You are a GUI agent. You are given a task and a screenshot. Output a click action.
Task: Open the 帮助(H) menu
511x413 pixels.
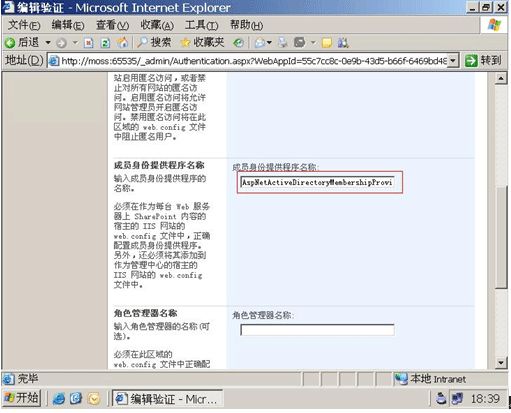coord(246,25)
